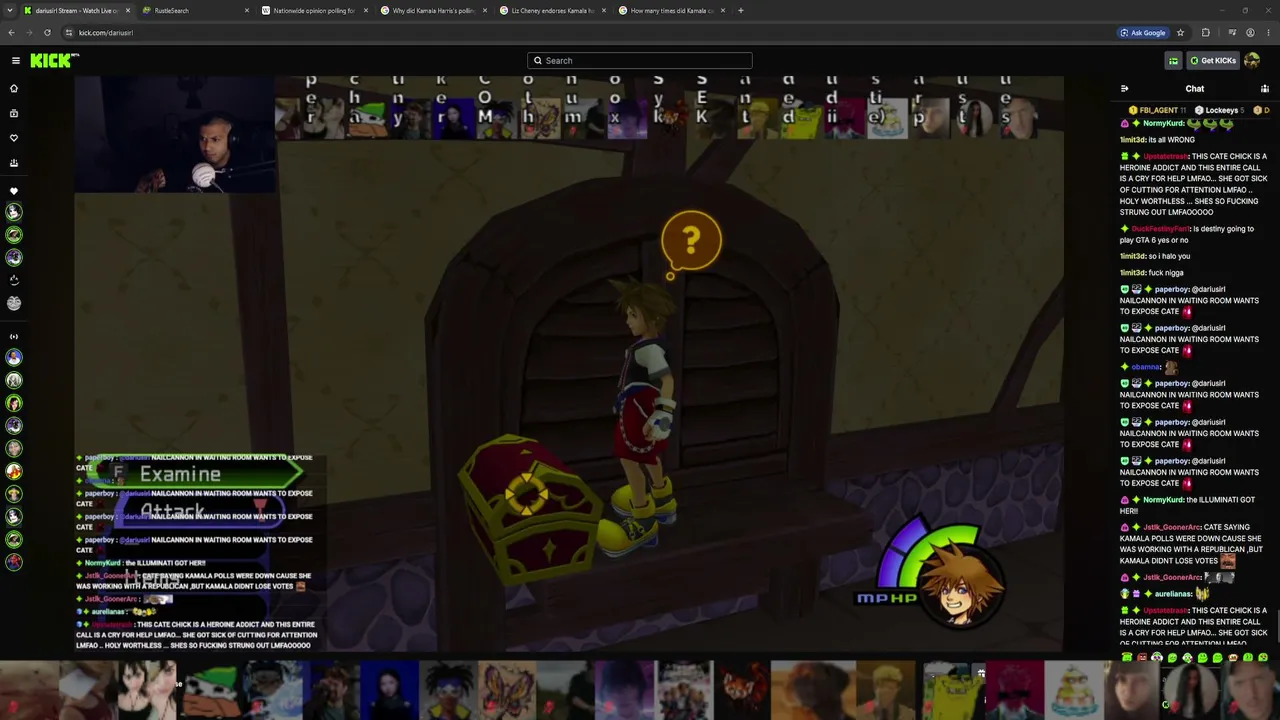Viewport: 1280px width, 720px height.
Task: Reload the current page
Action: pyautogui.click(x=47, y=33)
